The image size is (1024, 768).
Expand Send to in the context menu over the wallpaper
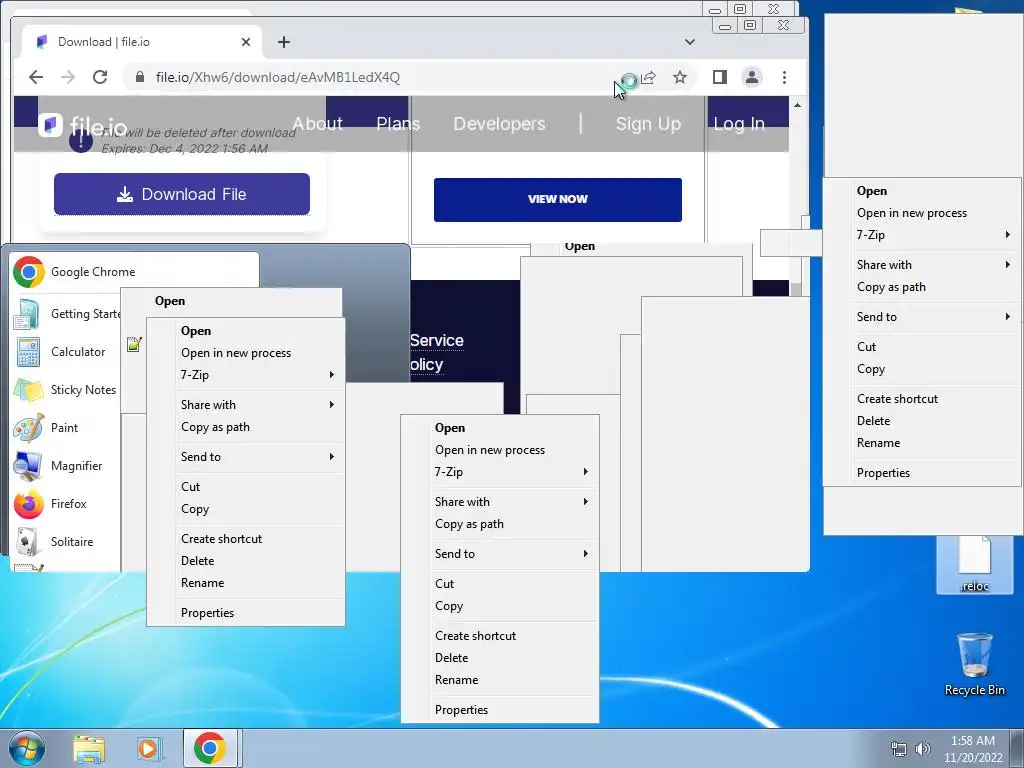tap(500, 554)
